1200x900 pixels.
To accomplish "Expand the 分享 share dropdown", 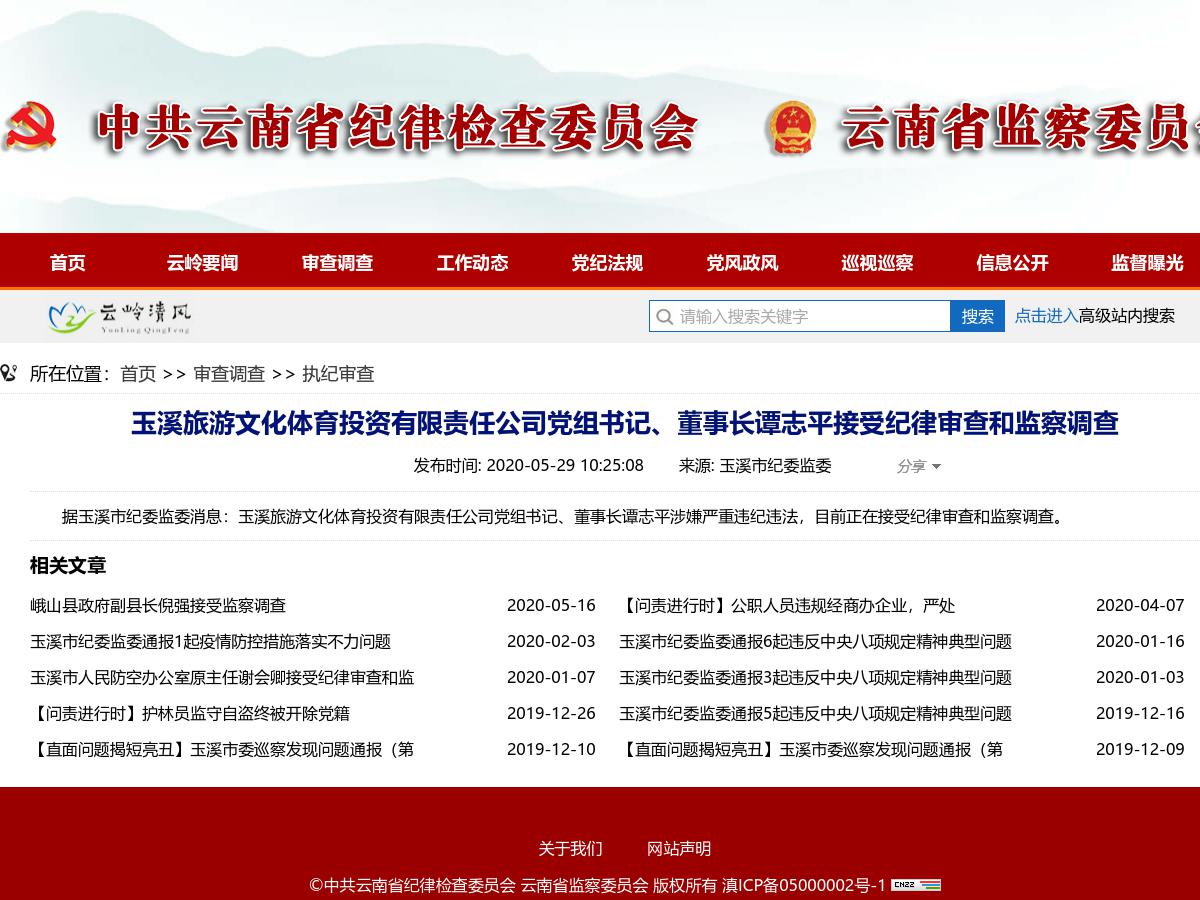I will 918,466.
